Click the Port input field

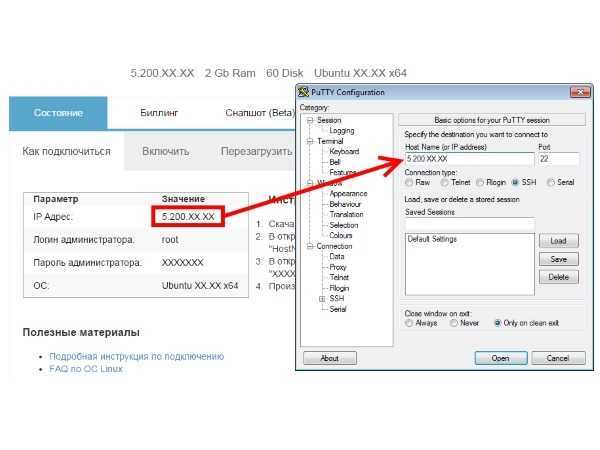click(559, 159)
